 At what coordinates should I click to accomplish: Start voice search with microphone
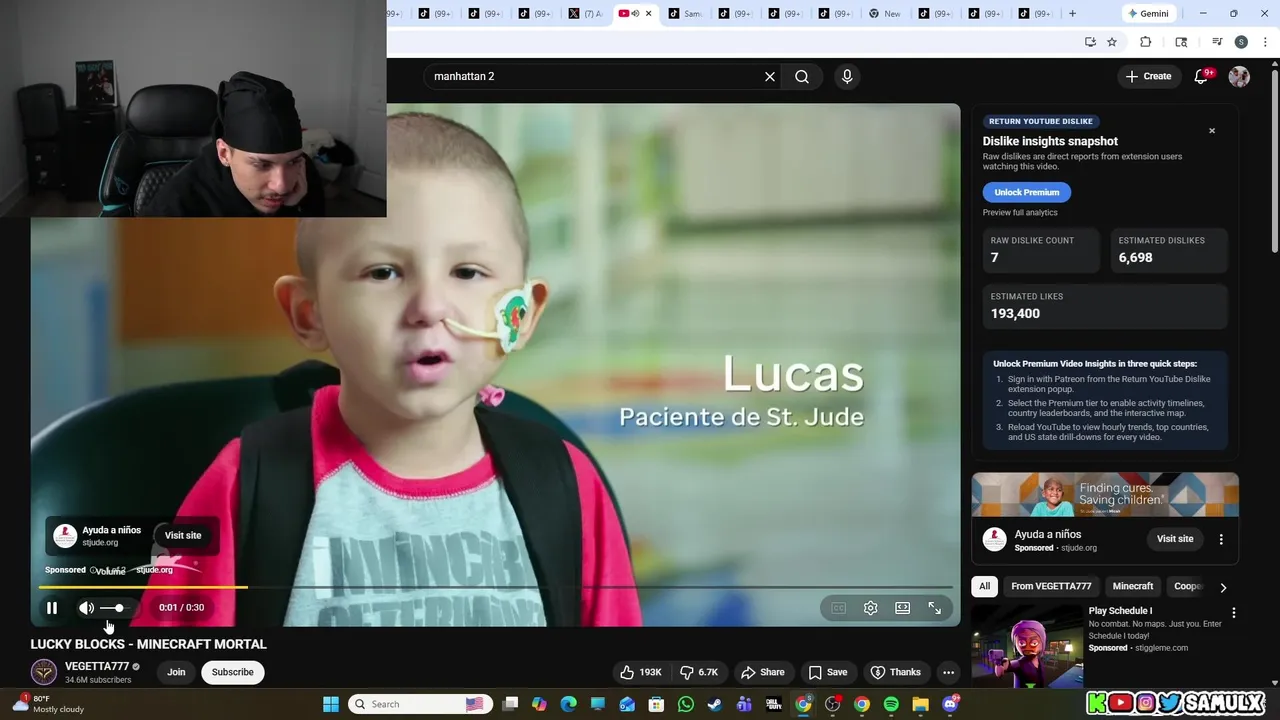(x=847, y=77)
